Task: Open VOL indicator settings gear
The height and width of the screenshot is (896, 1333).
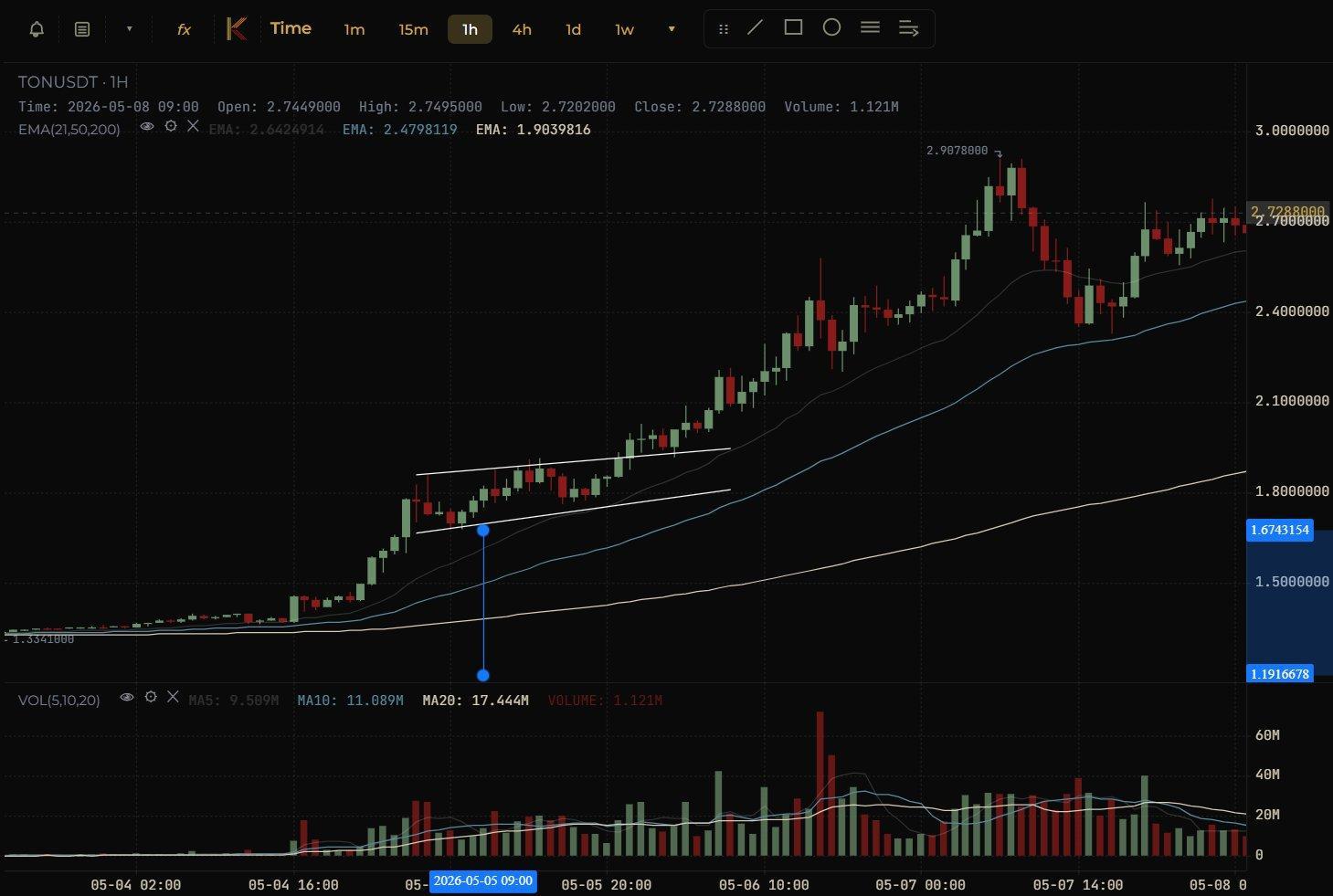Action: (150, 697)
